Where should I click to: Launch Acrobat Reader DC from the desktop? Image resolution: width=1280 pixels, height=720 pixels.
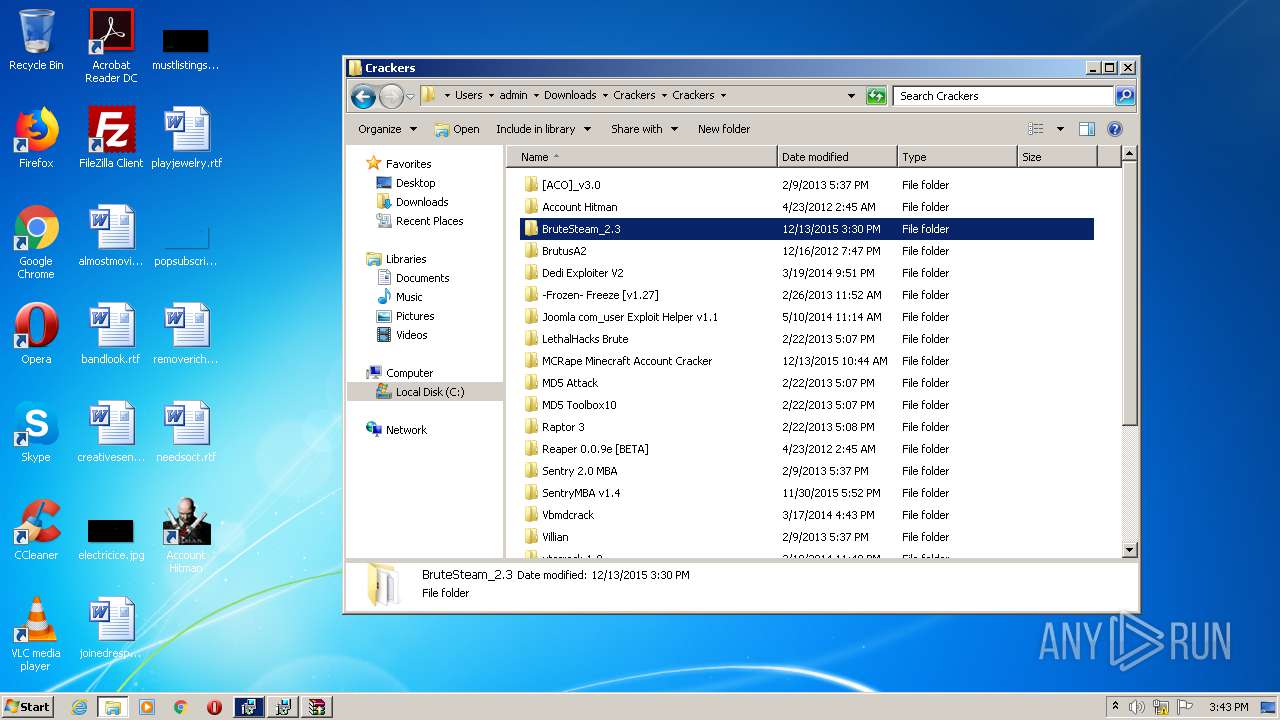[x=111, y=45]
